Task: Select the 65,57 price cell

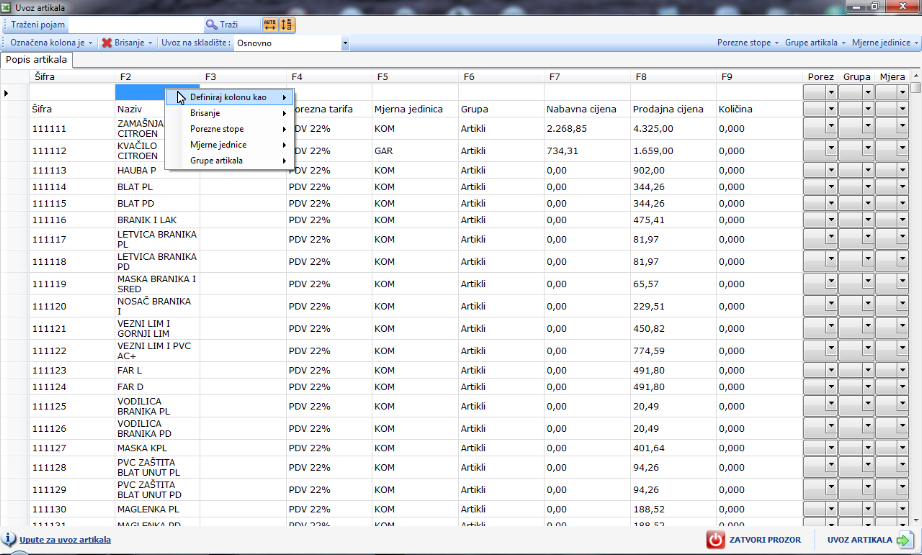Action: (673, 284)
